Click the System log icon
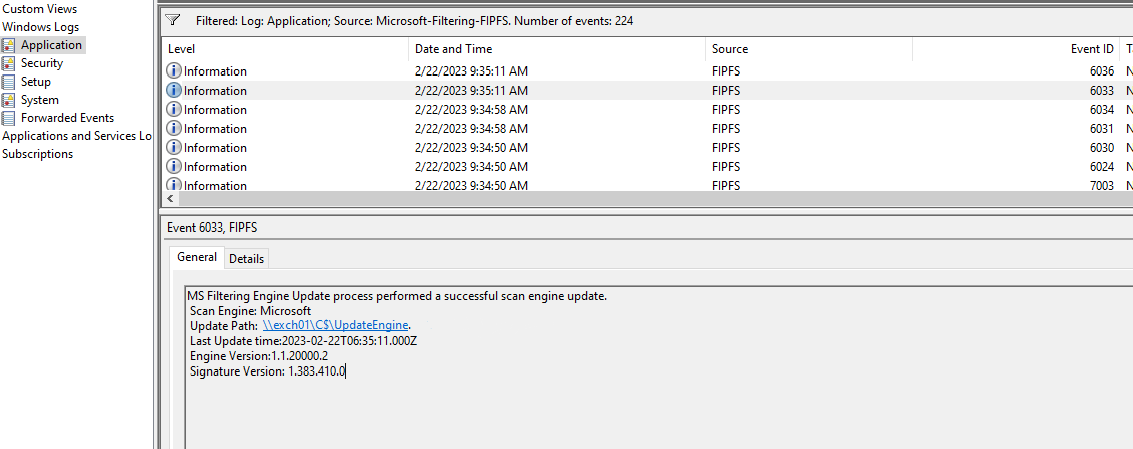This screenshot has height=449, width=1133. pos(8,100)
